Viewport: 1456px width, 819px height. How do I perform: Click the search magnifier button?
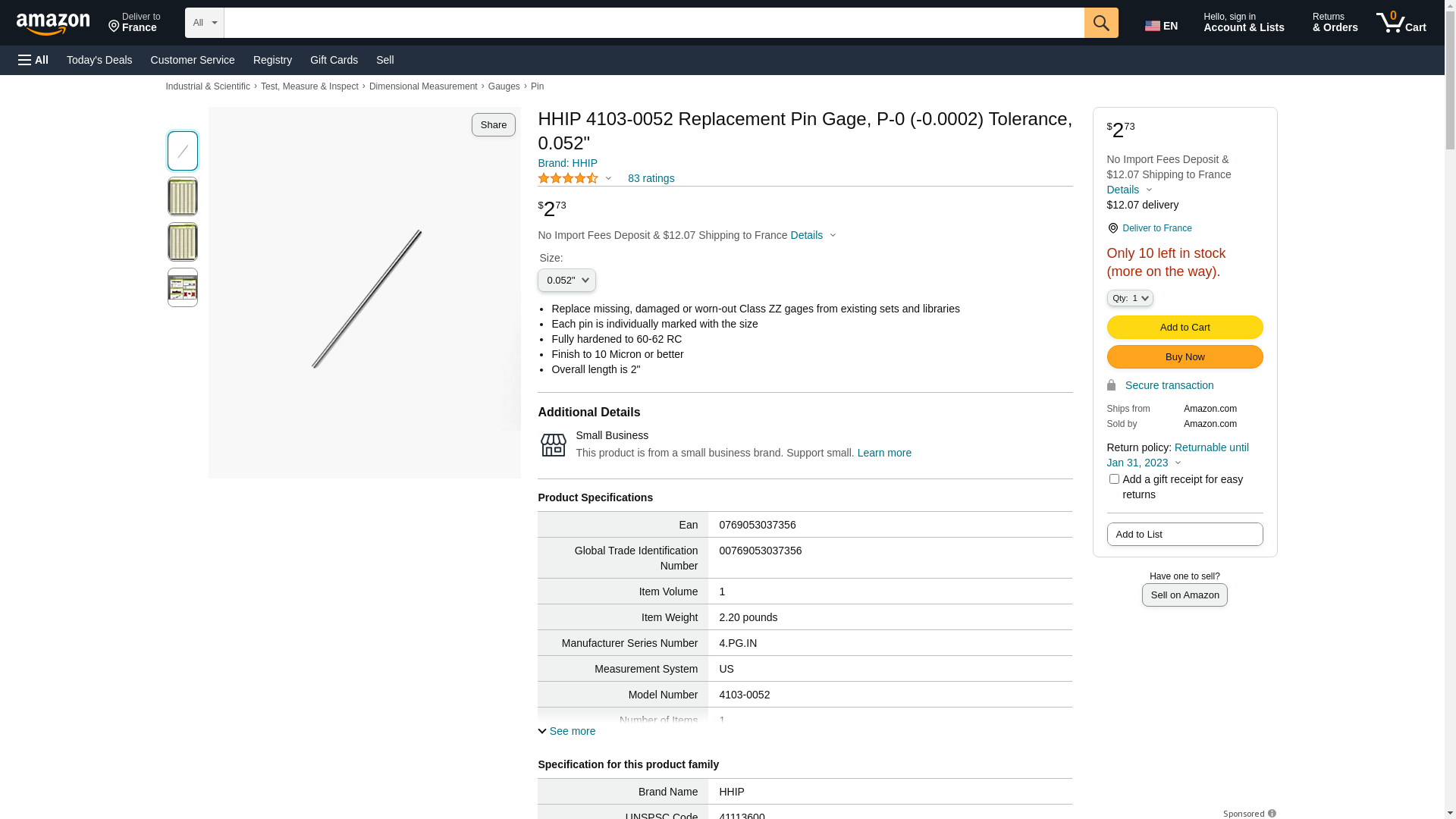tap(1101, 23)
